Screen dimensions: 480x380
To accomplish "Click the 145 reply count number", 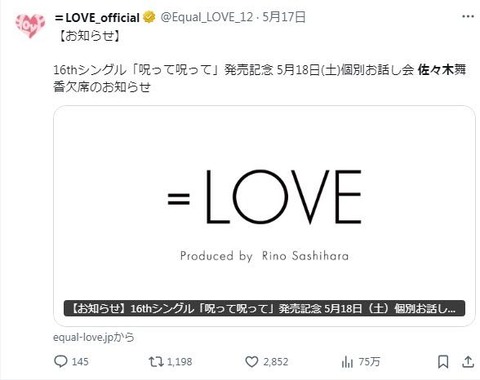I will 80,362.
